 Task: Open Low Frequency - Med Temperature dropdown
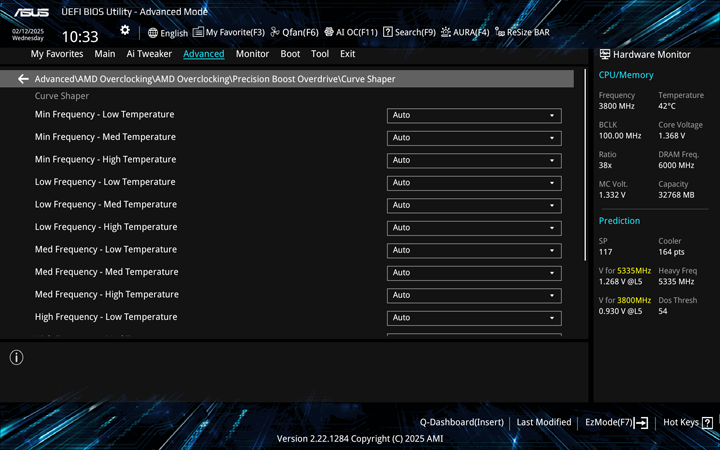tap(473, 205)
